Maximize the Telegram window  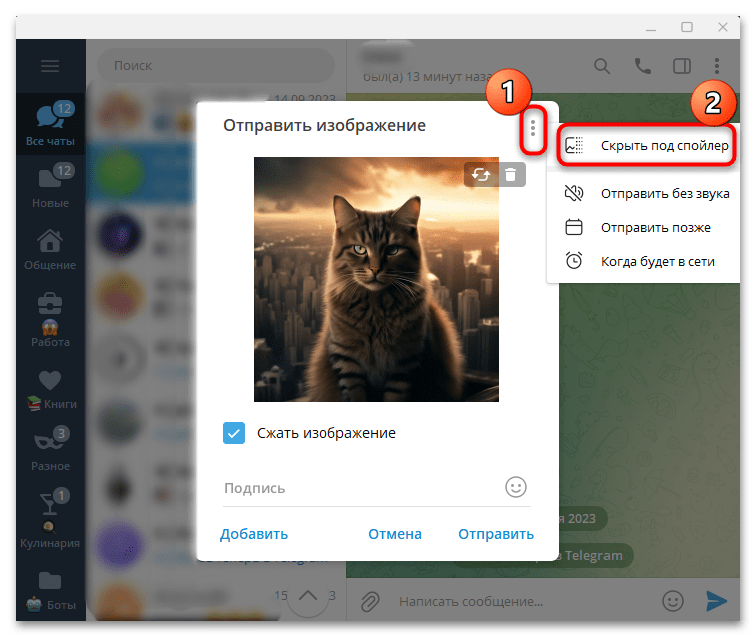pyautogui.click(x=687, y=27)
